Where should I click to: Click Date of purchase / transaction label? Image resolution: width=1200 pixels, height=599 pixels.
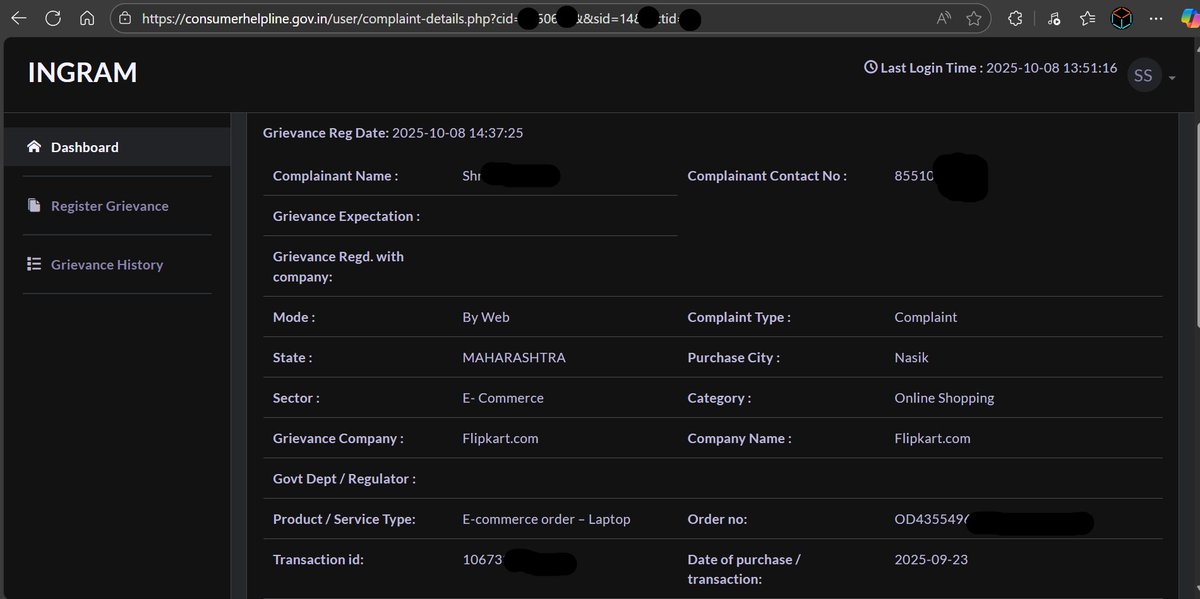click(744, 569)
